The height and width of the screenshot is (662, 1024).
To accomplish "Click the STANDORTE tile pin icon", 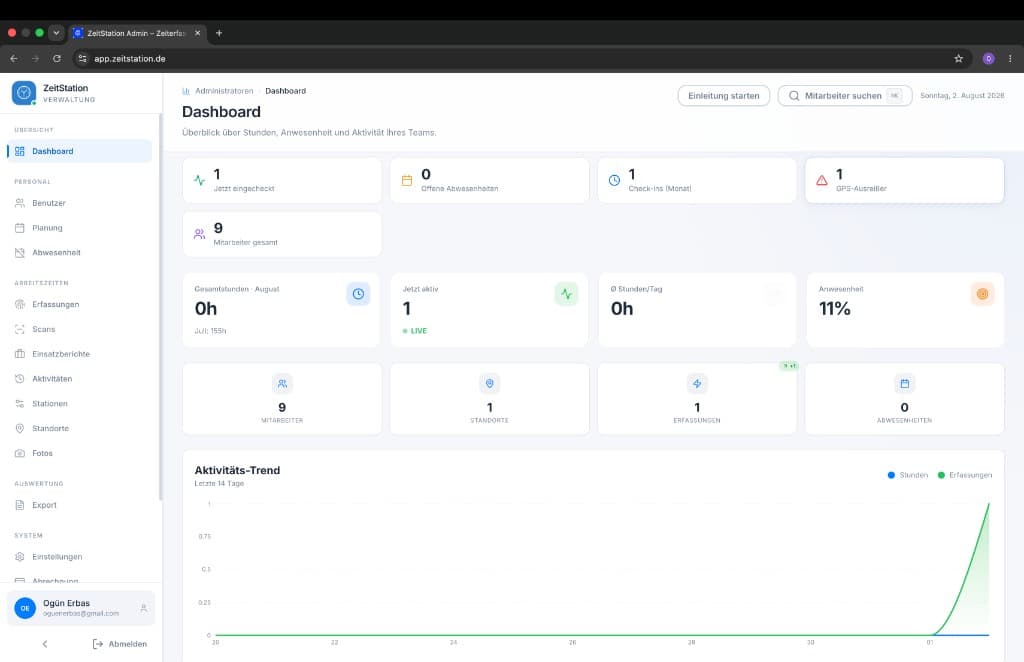I will tap(490, 384).
